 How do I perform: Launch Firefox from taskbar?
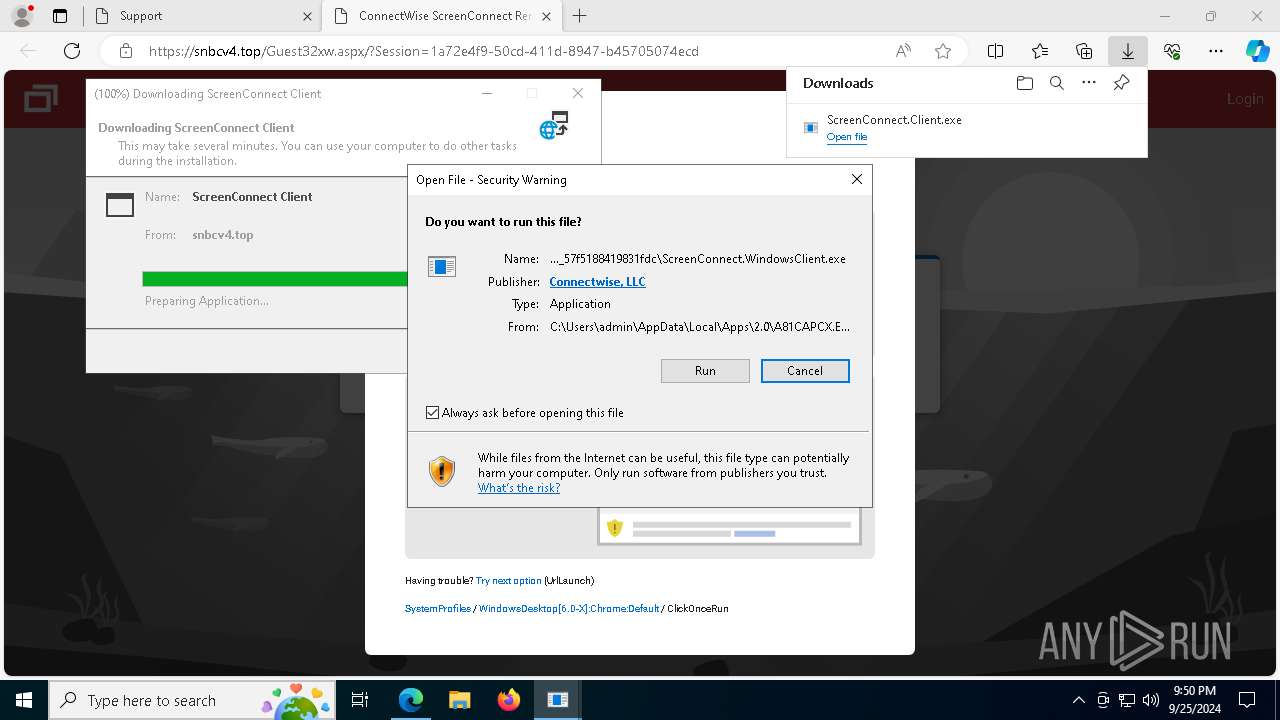[508, 700]
